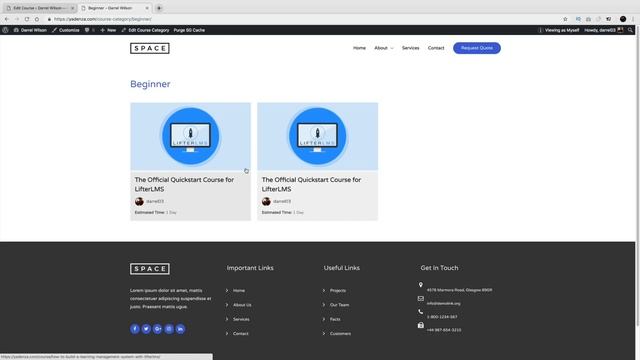Click the first course author avatar

pyautogui.click(x=139, y=201)
